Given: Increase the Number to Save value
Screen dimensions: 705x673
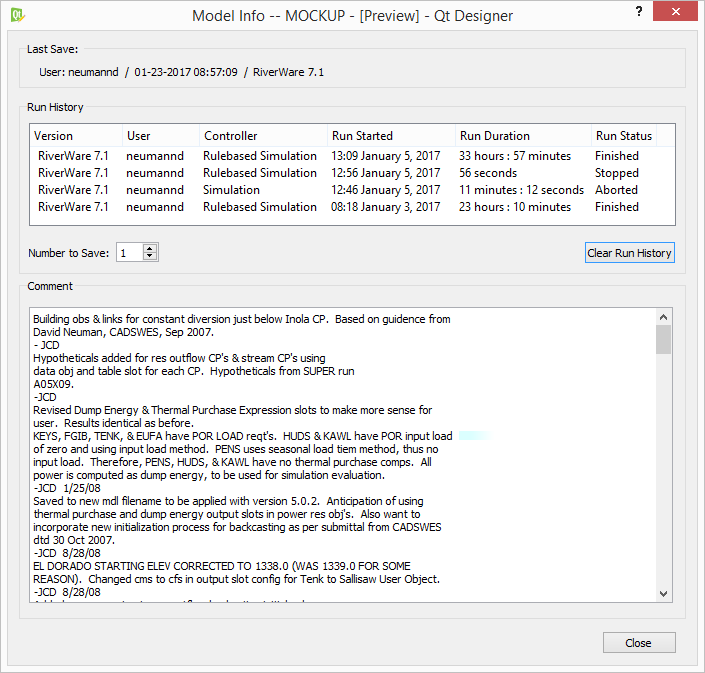Looking at the screenshot, I should pos(150,248).
